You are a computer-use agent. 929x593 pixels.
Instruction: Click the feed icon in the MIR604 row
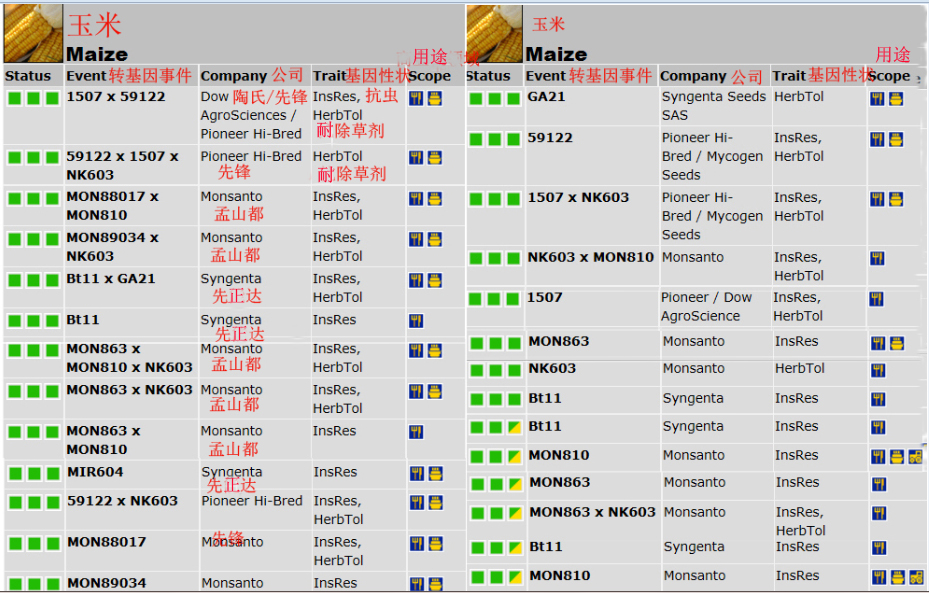(x=436, y=474)
